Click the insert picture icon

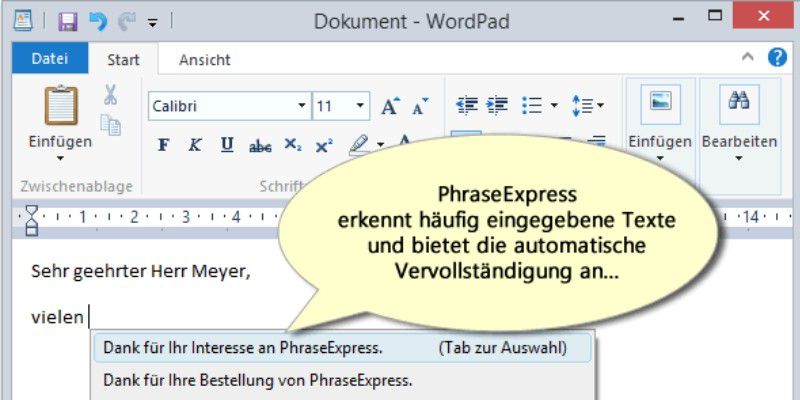(x=660, y=104)
